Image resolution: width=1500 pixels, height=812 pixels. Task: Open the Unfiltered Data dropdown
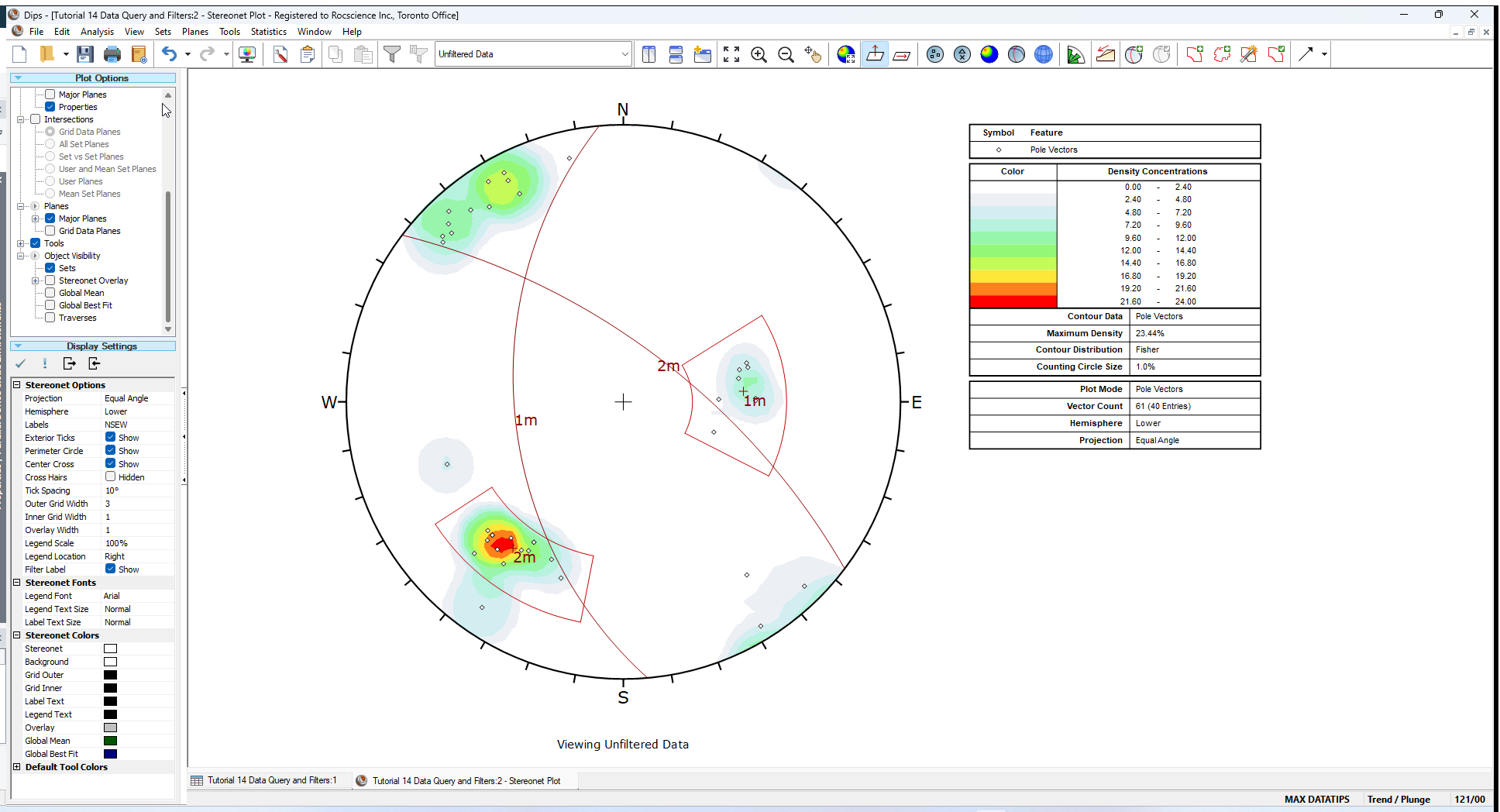[x=624, y=53]
